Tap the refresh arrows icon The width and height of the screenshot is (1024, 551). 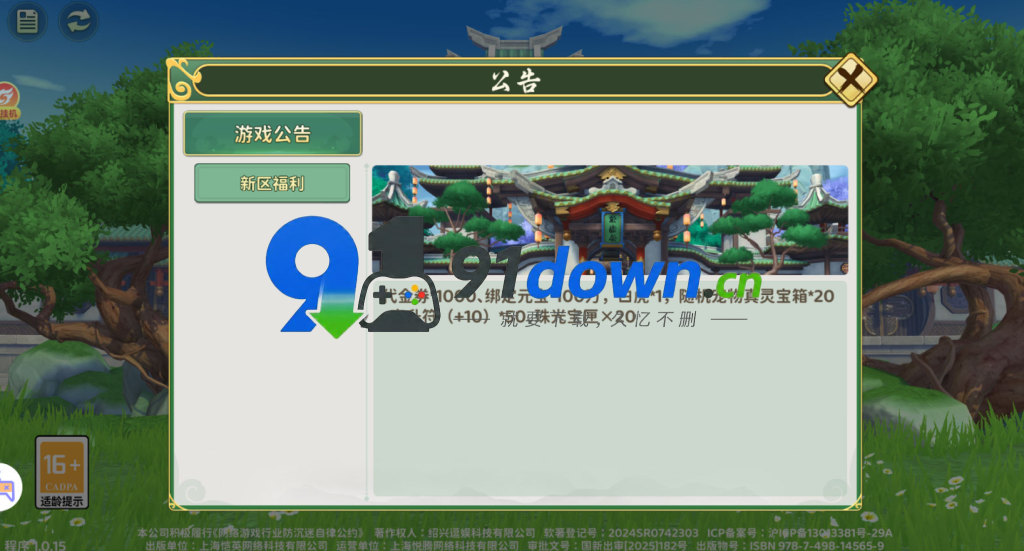(78, 21)
